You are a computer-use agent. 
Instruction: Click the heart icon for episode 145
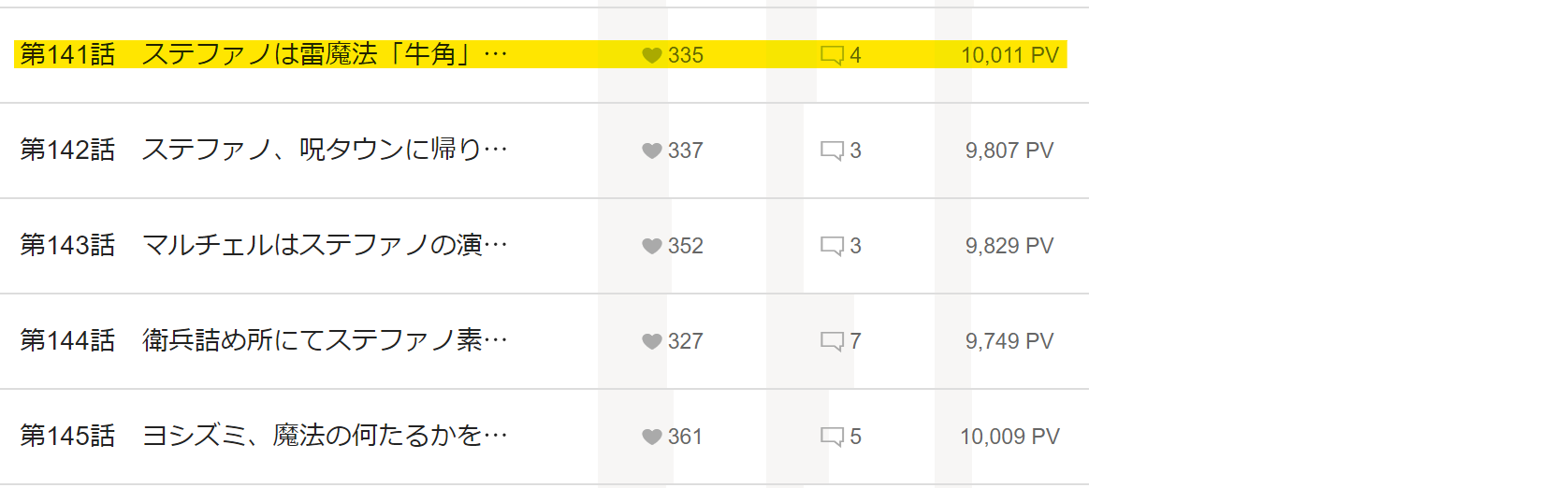652,437
